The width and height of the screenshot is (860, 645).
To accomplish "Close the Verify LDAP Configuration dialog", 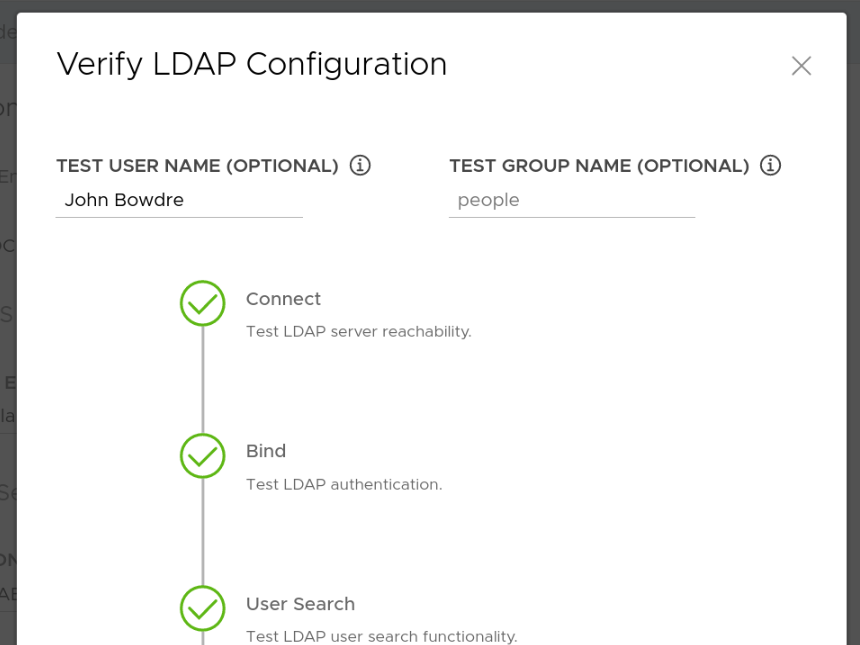I will click(801, 66).
